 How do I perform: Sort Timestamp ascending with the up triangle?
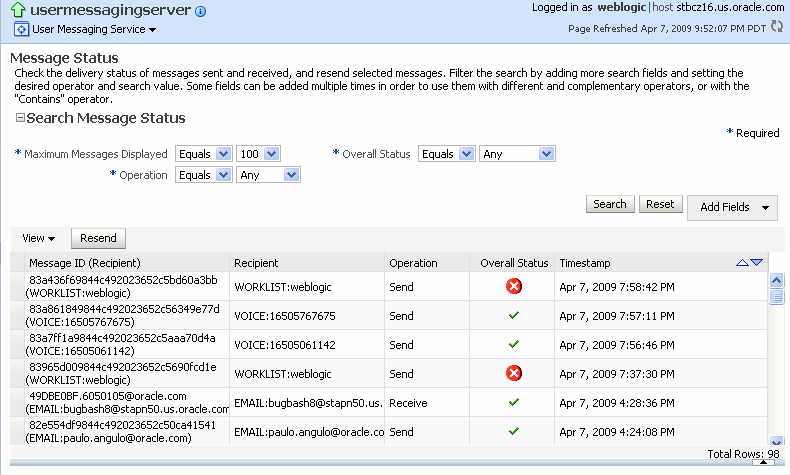point(742,262)
